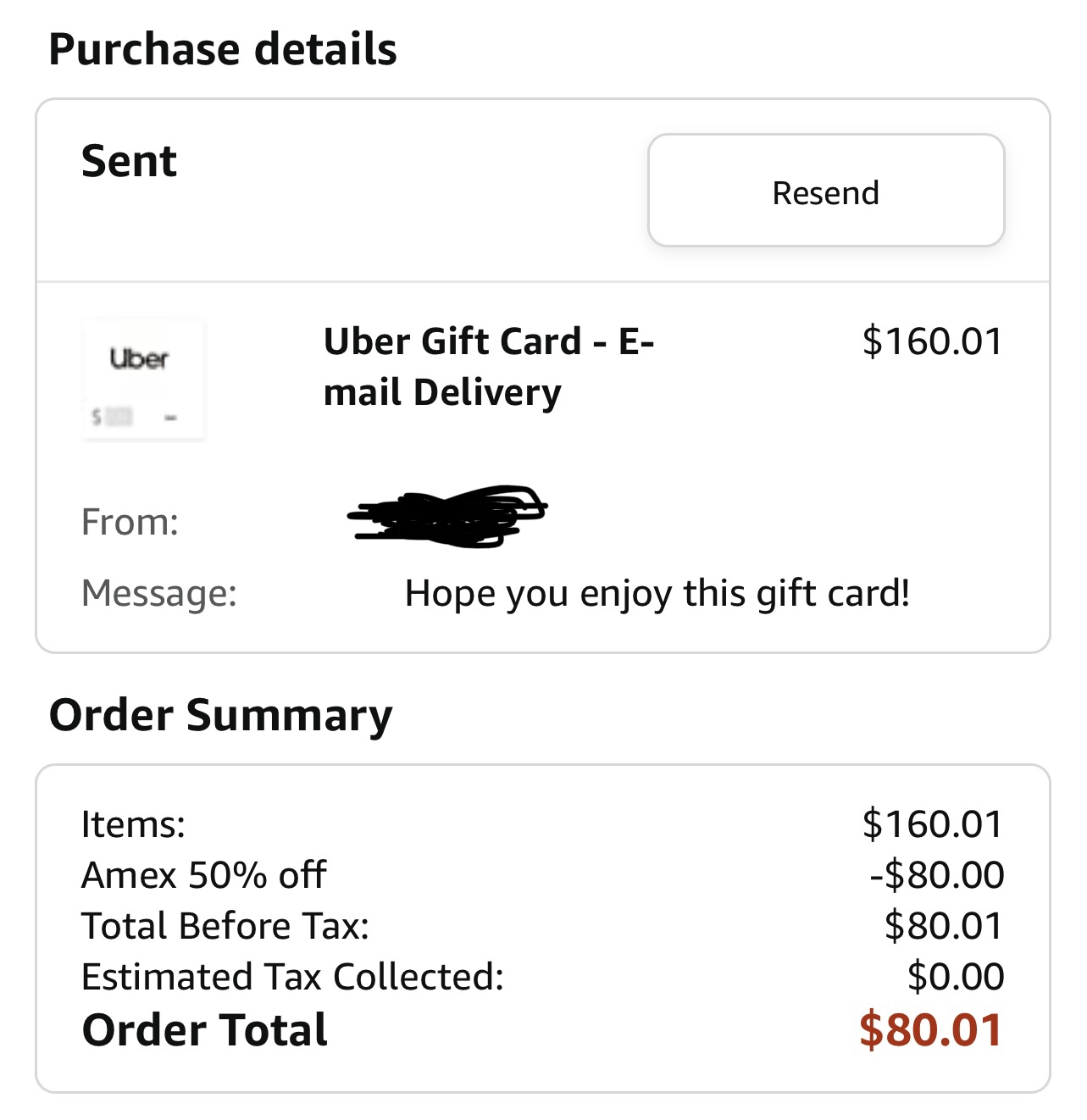
Task: Click the red $80.01 order total
Action: pyautogui.click(x=930, y=1030)
